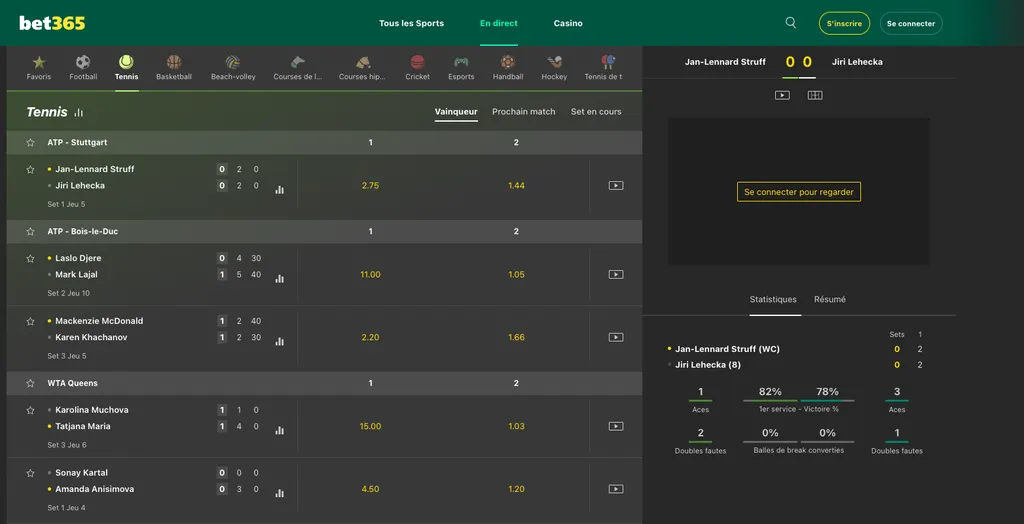This screenshot has width=1024, height=524.
Task: Open Tennis stats bar-chart icon beside title
Action: click(x=79, y=112)
